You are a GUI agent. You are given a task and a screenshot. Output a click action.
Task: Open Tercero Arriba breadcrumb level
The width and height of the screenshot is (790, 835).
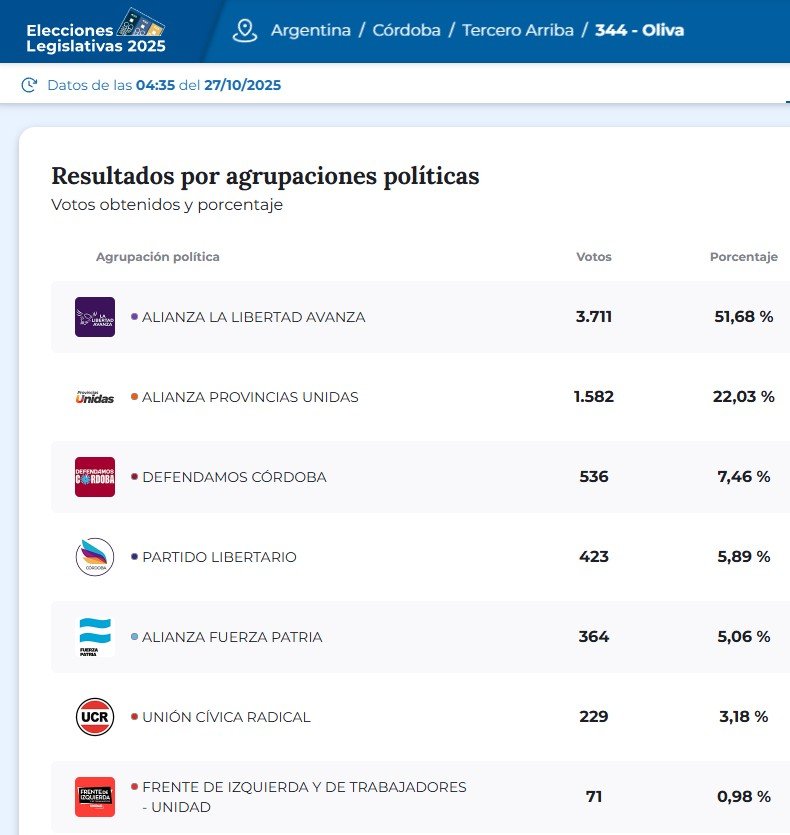click(518, 30)
